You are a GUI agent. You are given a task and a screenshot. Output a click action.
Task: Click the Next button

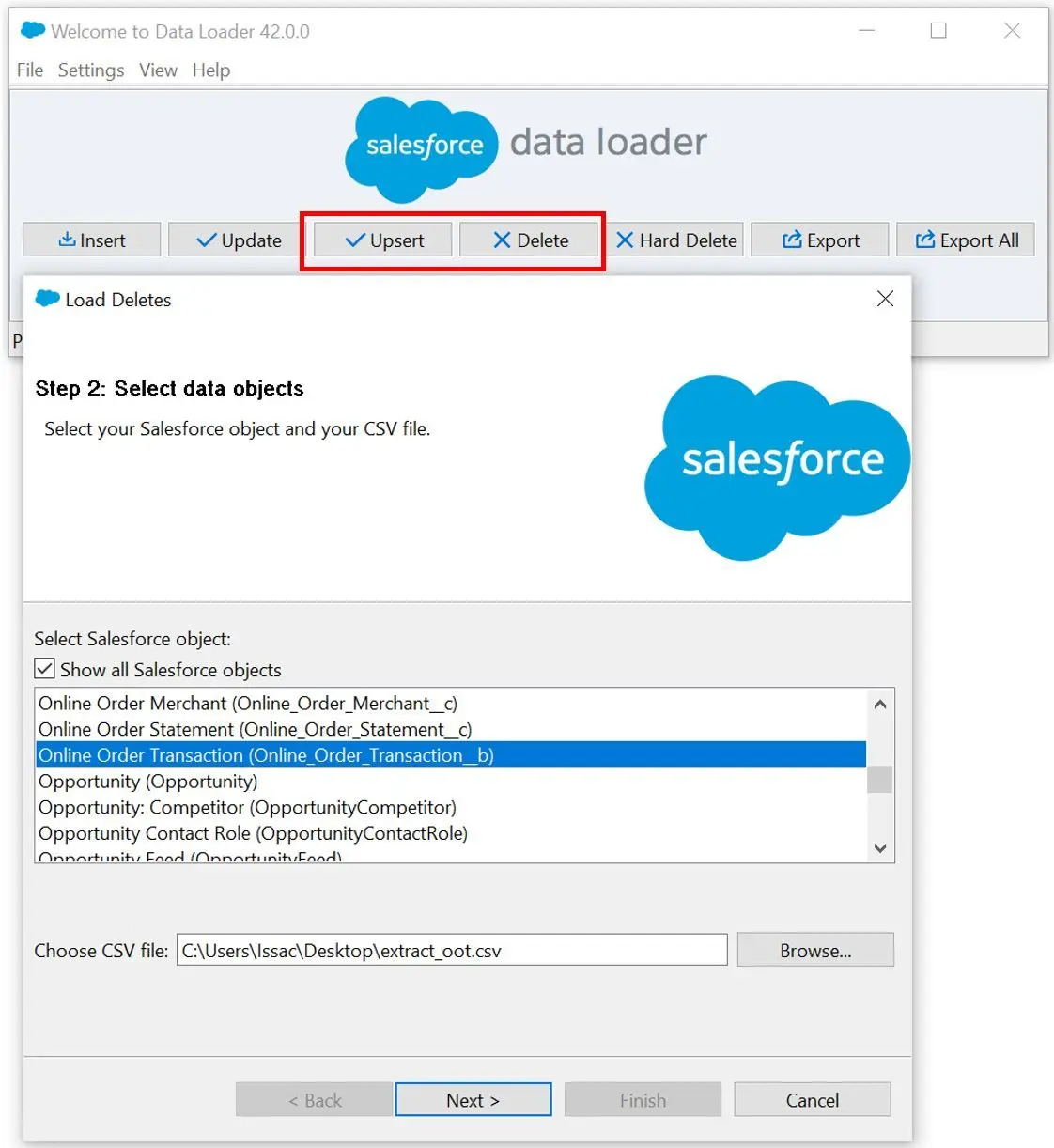(473, 1100)
